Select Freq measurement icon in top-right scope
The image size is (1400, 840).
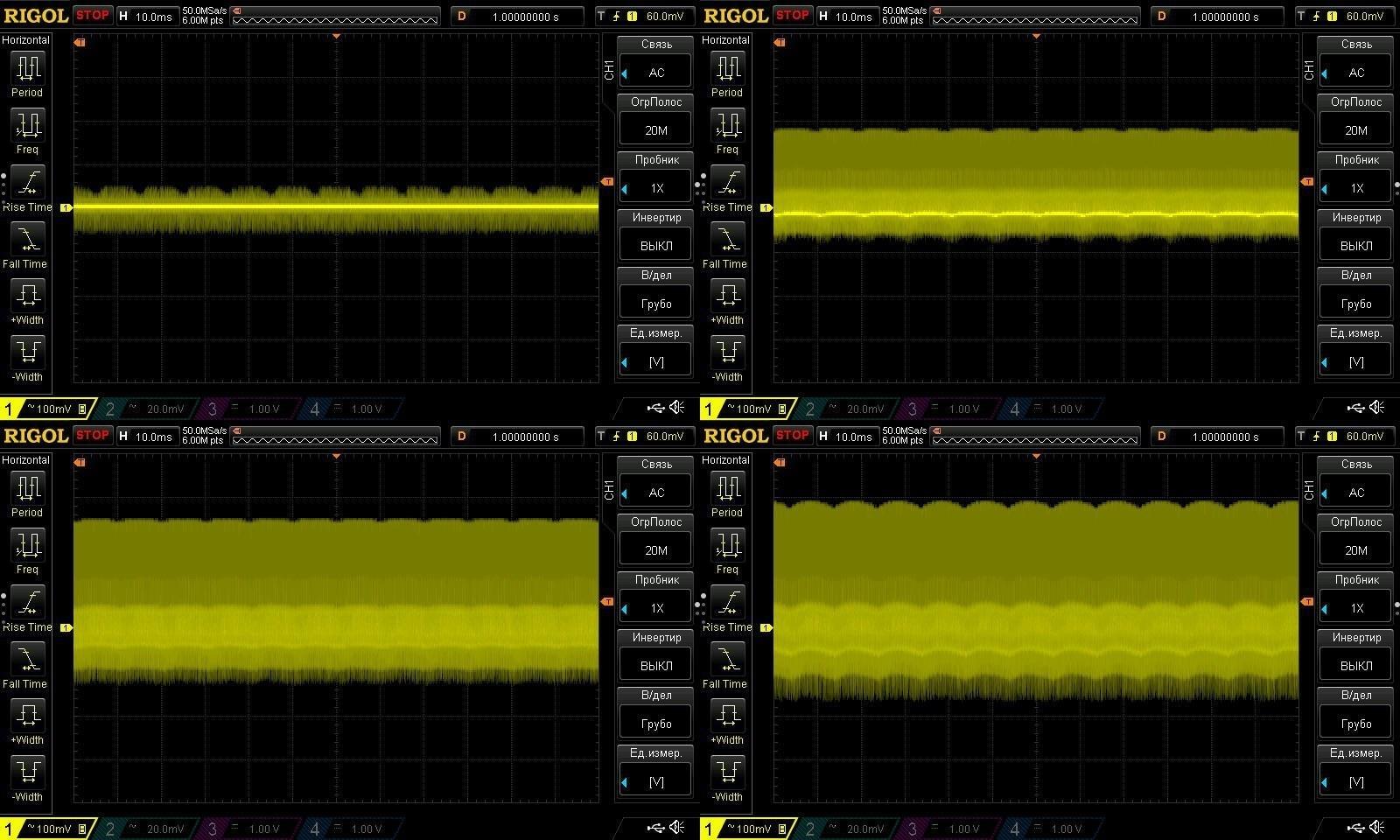pyautogui.click(x=727, y=125)
